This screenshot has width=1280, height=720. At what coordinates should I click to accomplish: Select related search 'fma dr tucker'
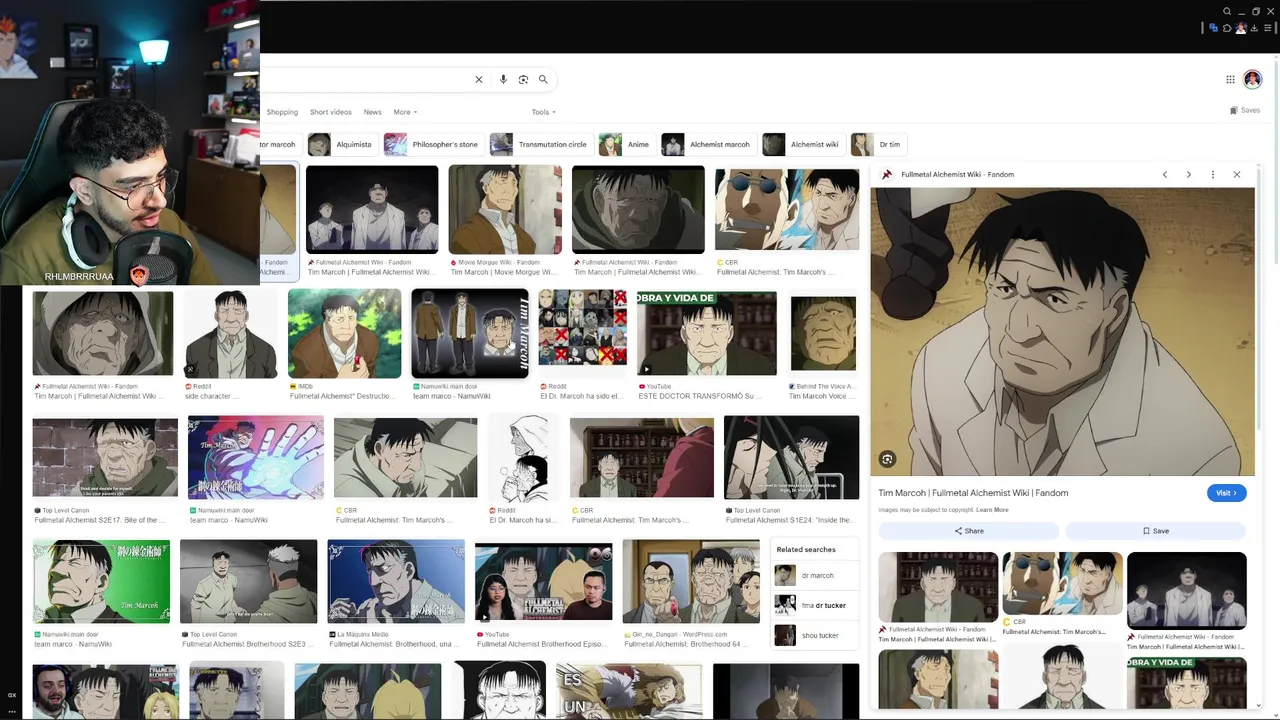point(816,605)
